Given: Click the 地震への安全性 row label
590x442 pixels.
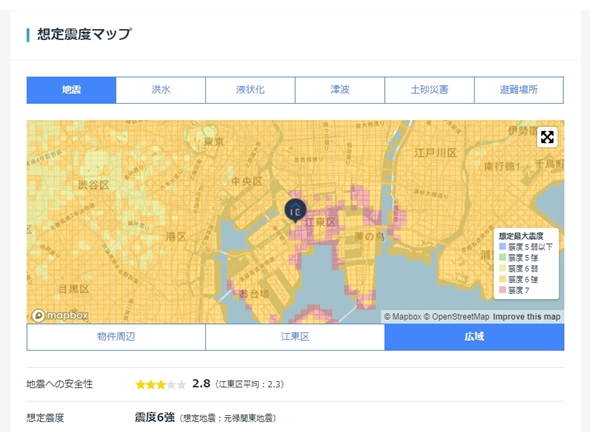Looking at the screenshot, I should 59,384.
